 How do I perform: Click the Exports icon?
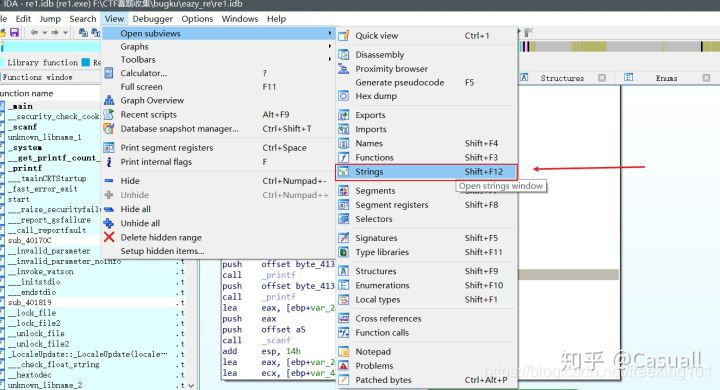[343, 115]
